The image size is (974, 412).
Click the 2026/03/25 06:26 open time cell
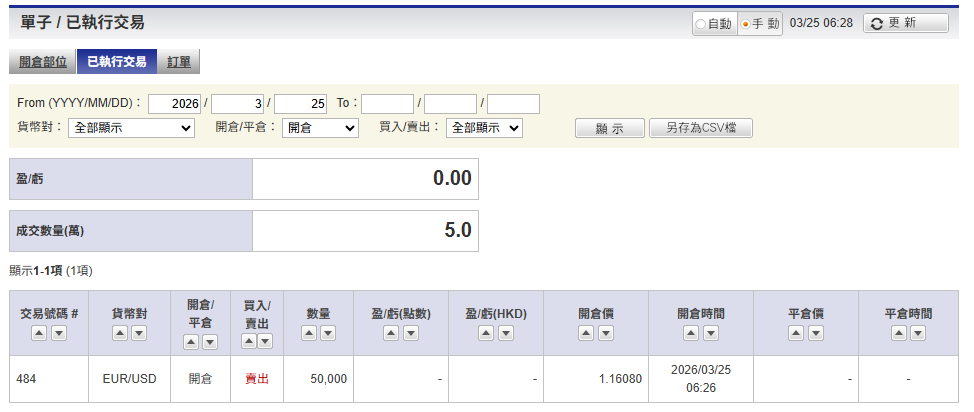[x=701, y=379]
